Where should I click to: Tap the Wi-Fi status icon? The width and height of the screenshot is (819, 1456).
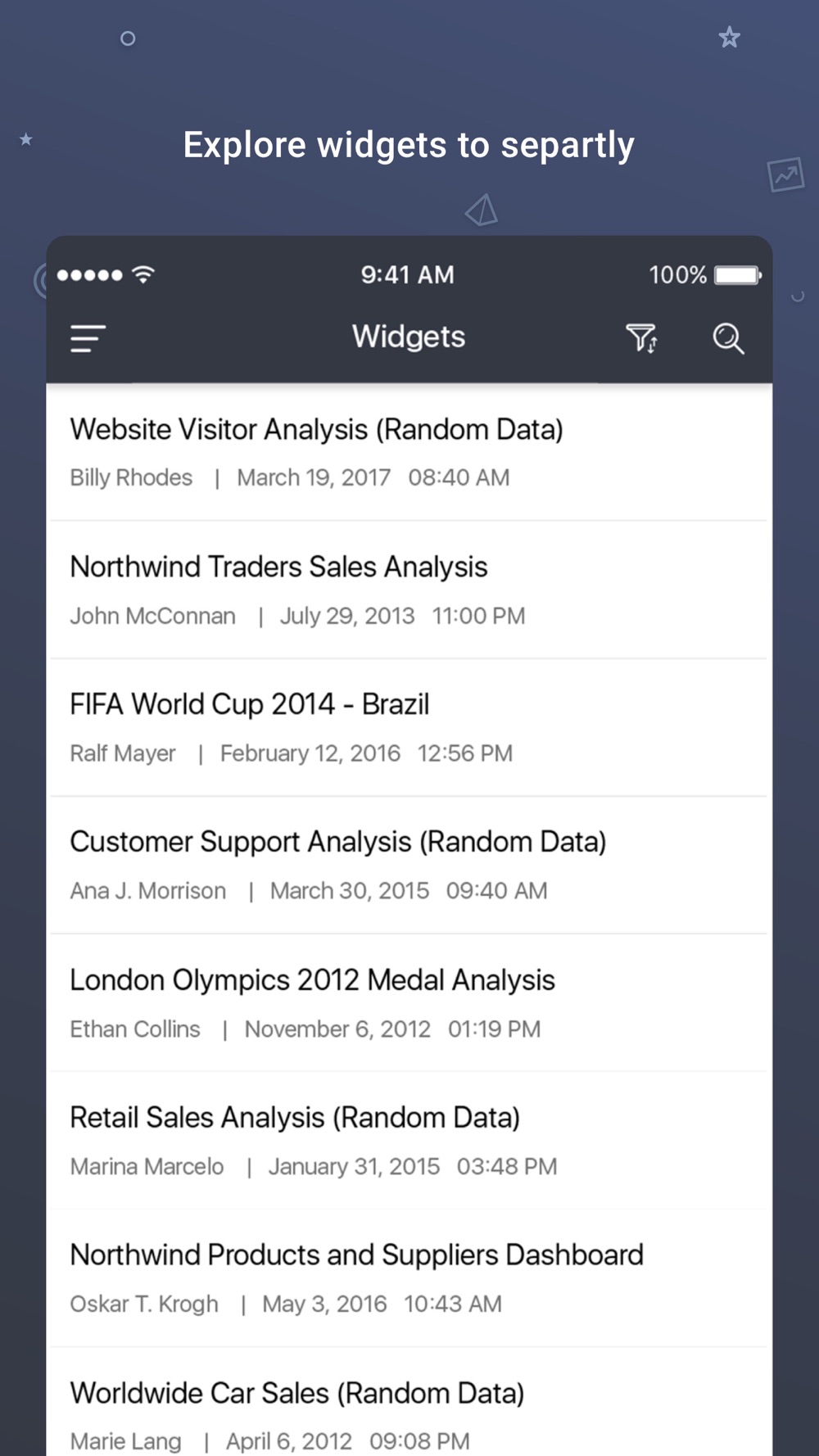tap(143, 274)
